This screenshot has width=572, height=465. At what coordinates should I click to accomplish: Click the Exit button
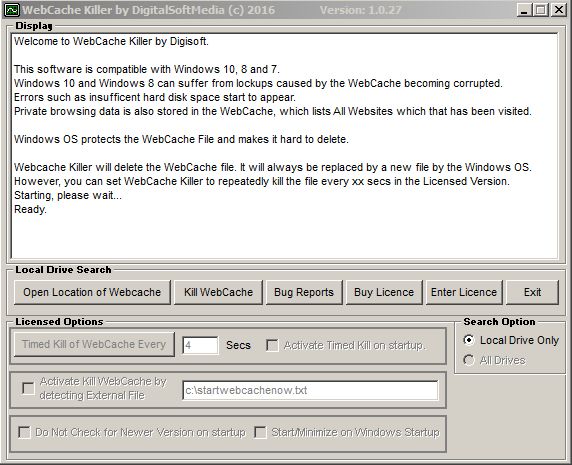pos(532,292)
